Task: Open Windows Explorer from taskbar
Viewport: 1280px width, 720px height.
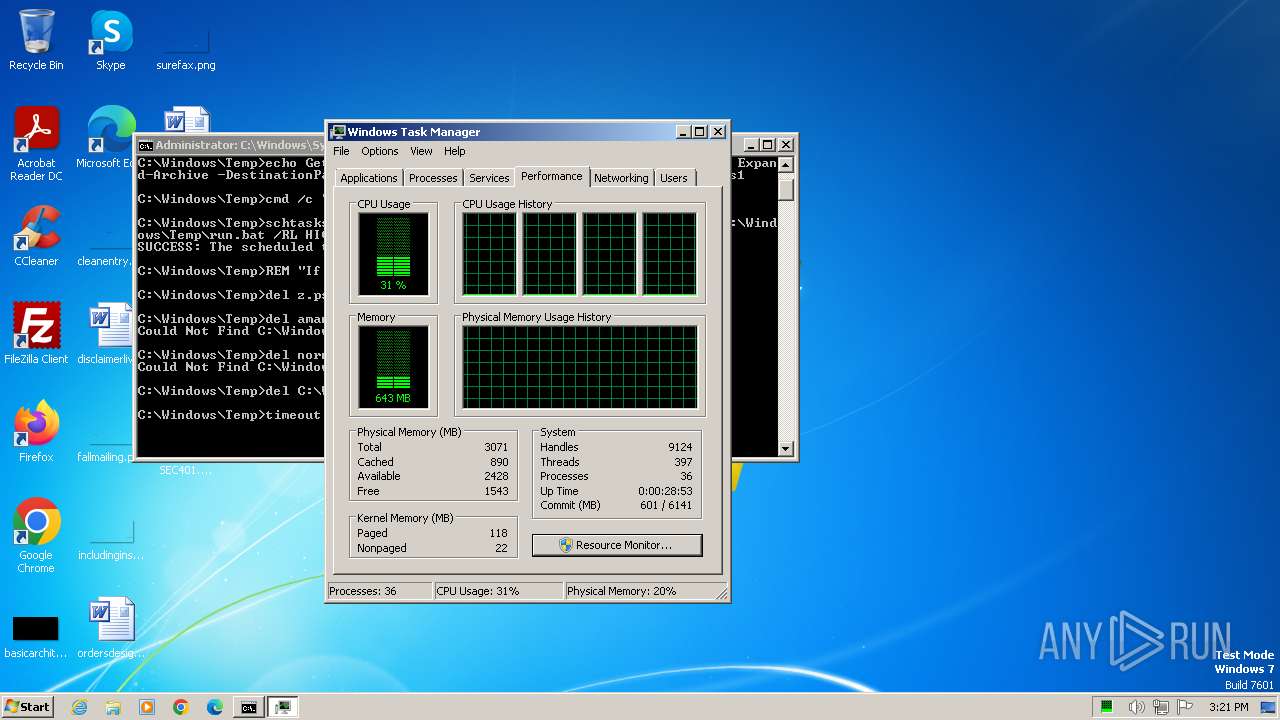Action: (113, 707)
